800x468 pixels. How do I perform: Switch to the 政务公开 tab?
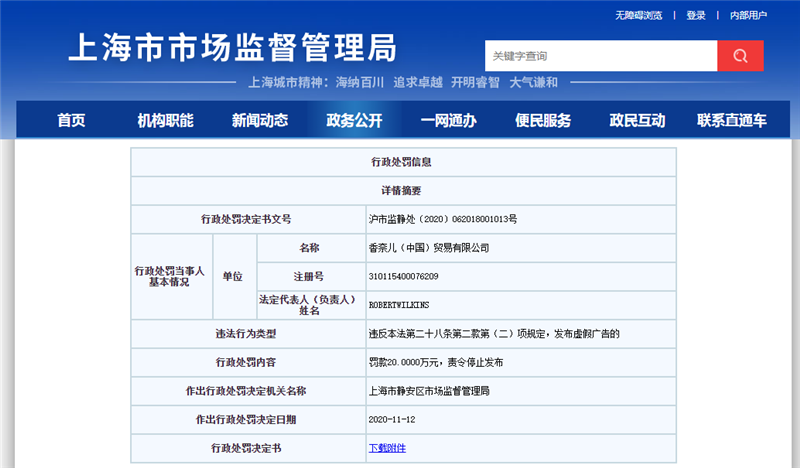354,121
